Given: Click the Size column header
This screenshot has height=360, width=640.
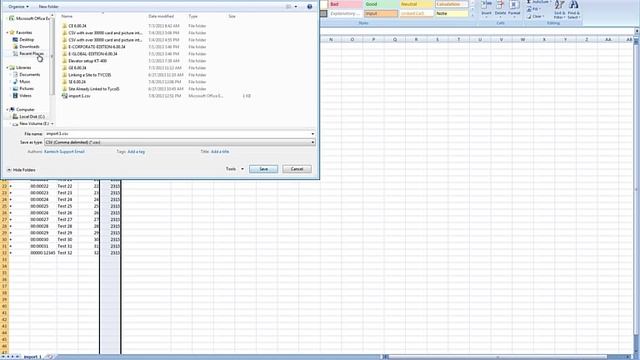Looking at the screenshot, I should point(232,16).
